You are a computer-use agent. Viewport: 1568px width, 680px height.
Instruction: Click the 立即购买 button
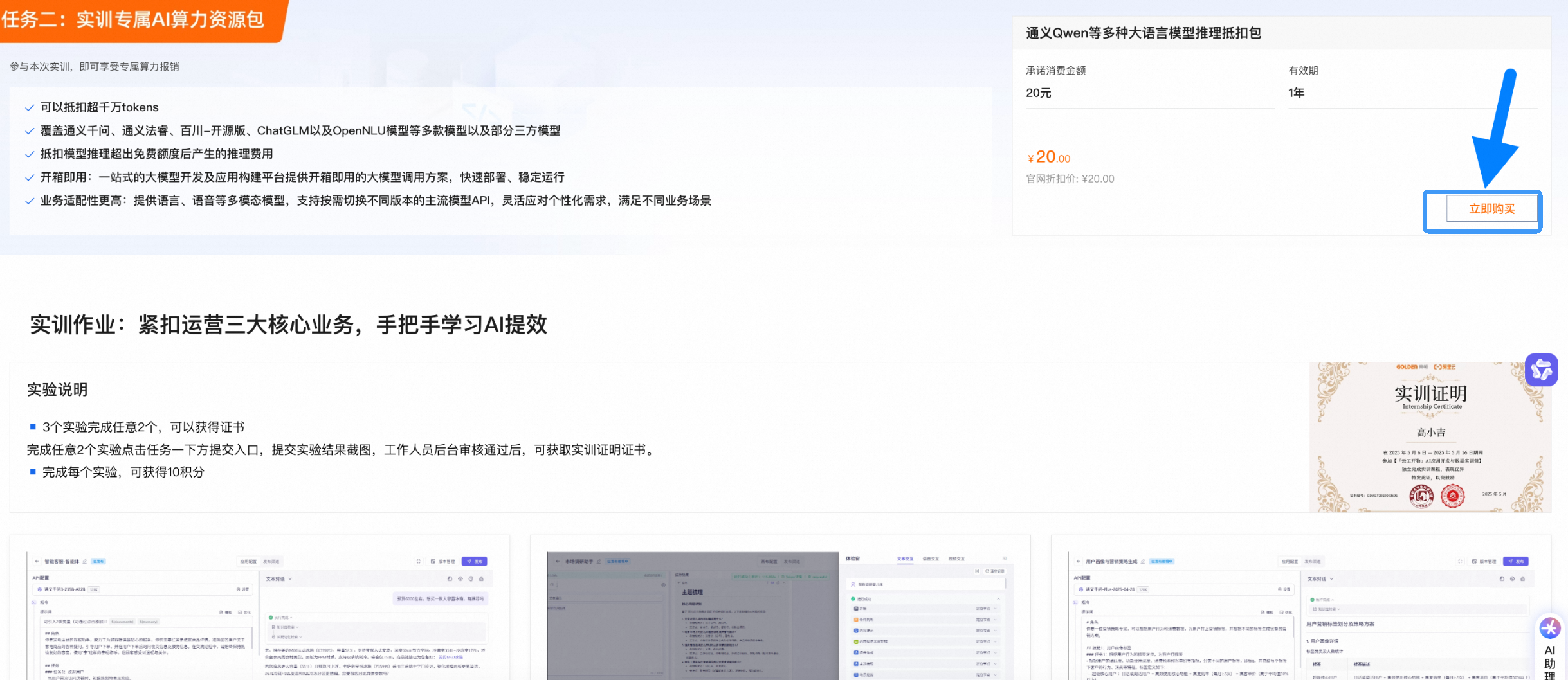pyautogui.click(x=1491, y=209)
